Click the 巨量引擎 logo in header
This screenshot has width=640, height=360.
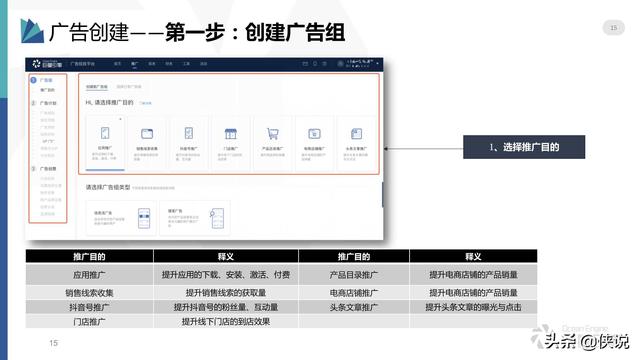pos(47,64)
